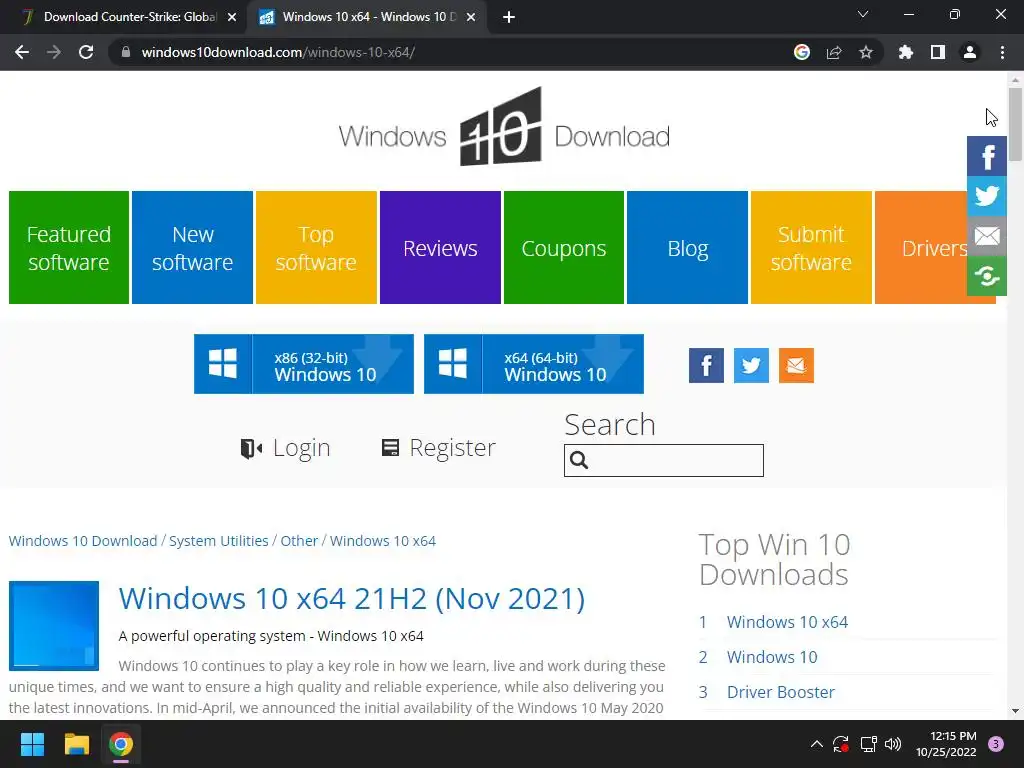The image size is (1024, 768).
Task: Open the Chrome profile icon
Action: pos(970,52)
